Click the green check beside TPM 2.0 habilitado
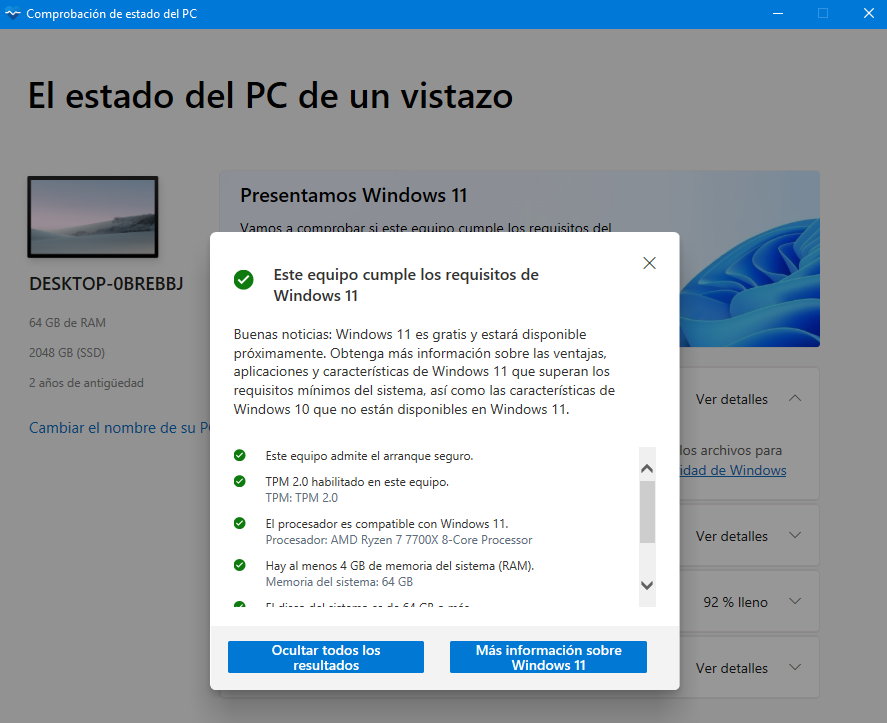This screenshot has height=723, width=887. click(x=240, y=481)
